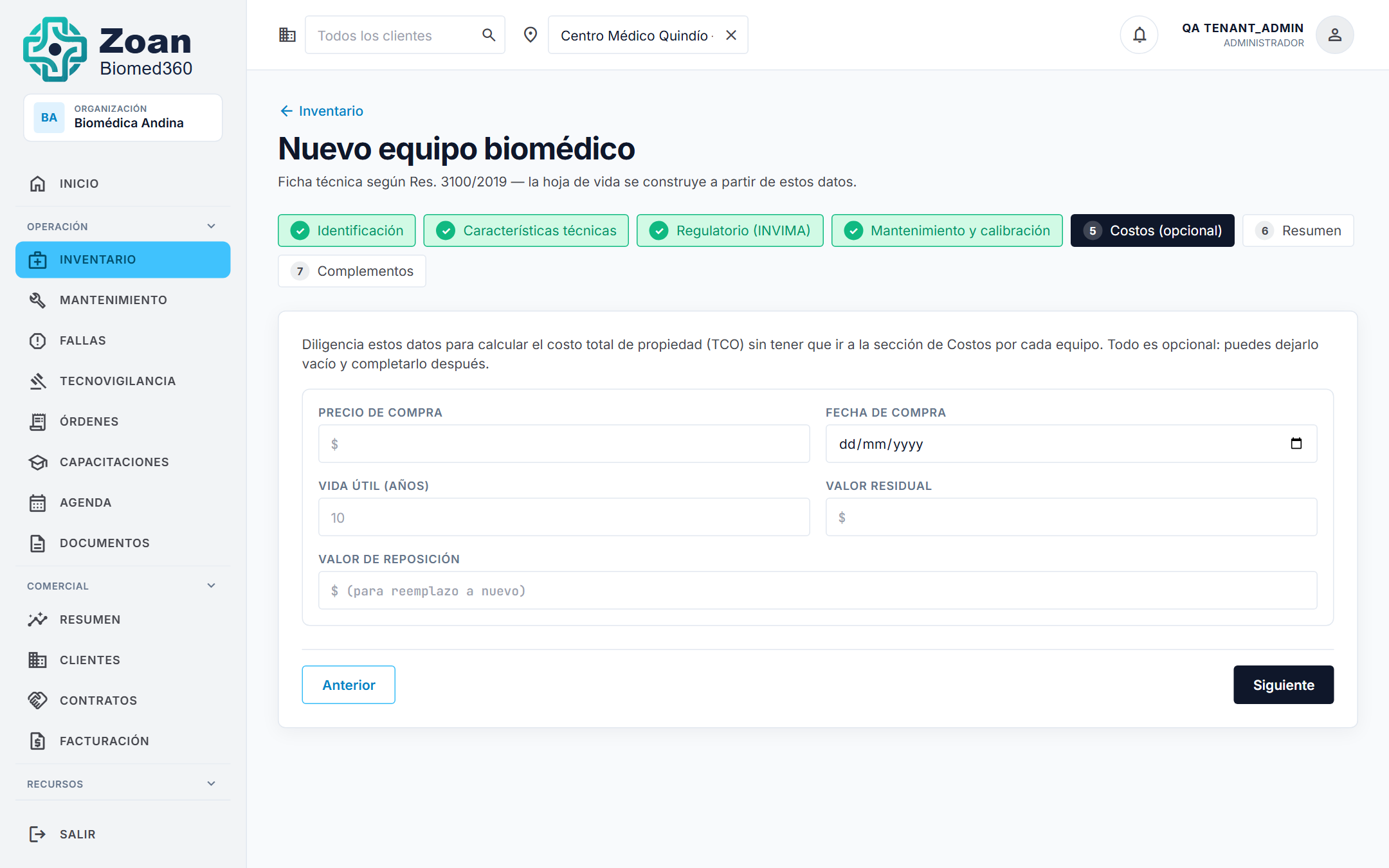
Task: Expand the Recursos section
Action: pyautogui.click(x=212, y=784)
